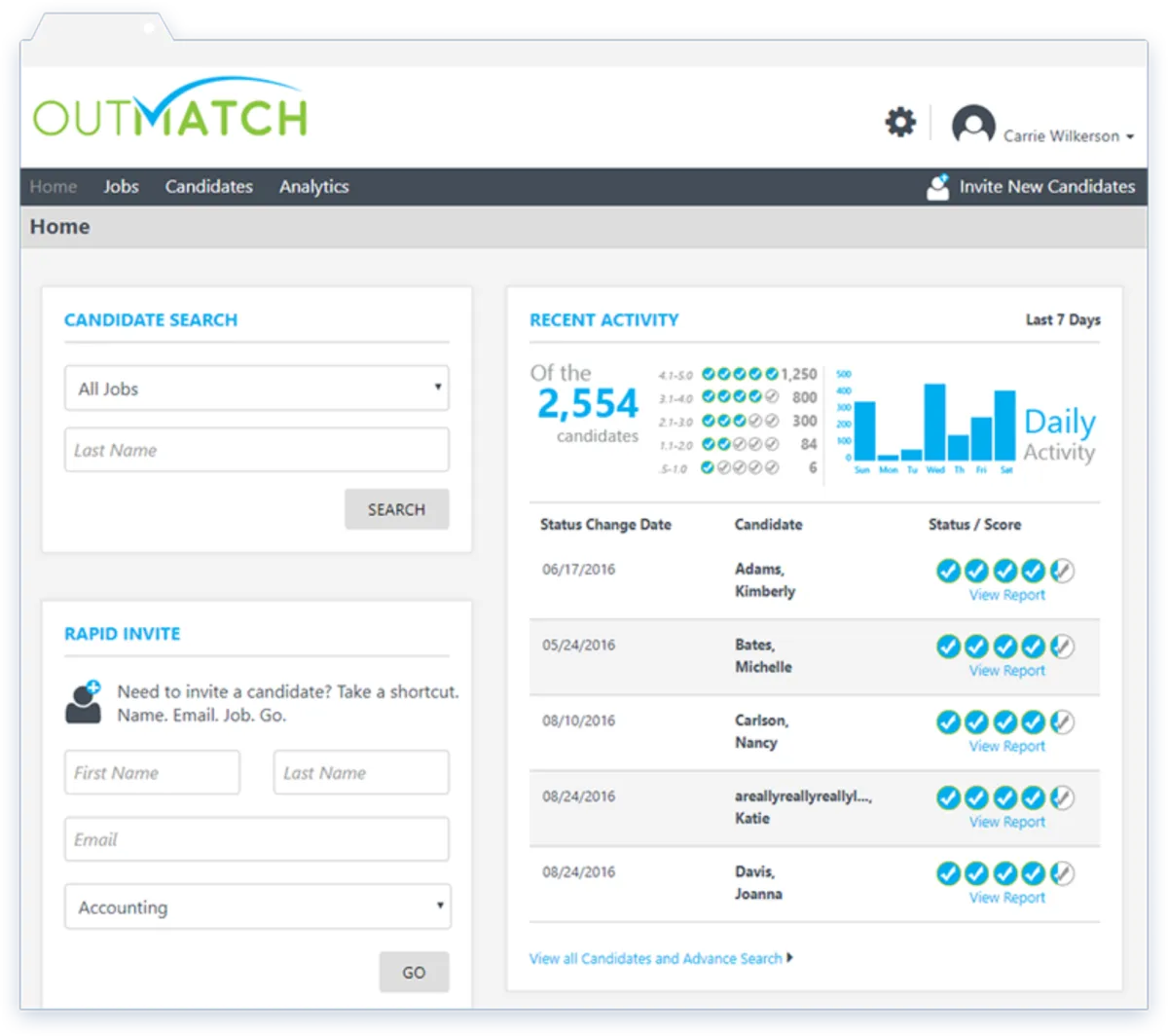The width and height of the screenshot is (1168, 1036).
Task: Select the candidate name Carlson, Nancy
Action: pyautogui.click(x=761, y=731)
